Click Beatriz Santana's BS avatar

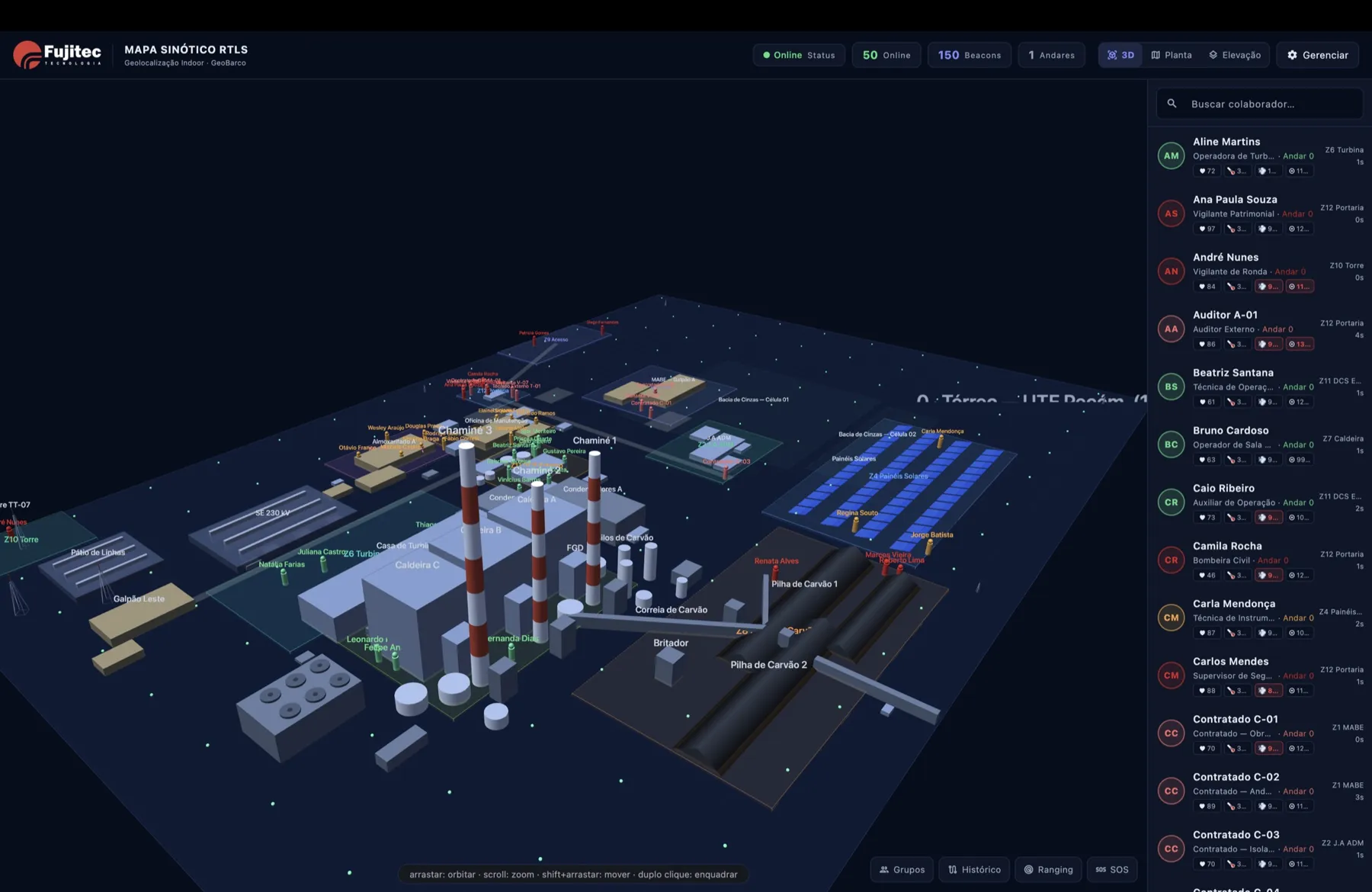1172,387
